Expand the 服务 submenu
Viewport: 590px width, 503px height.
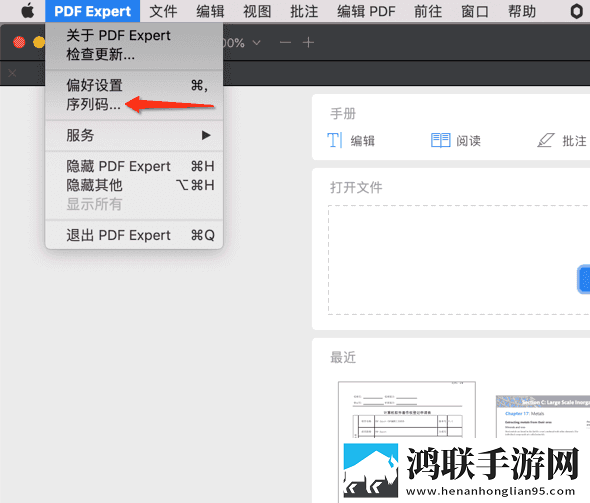[x=134, y=135]
